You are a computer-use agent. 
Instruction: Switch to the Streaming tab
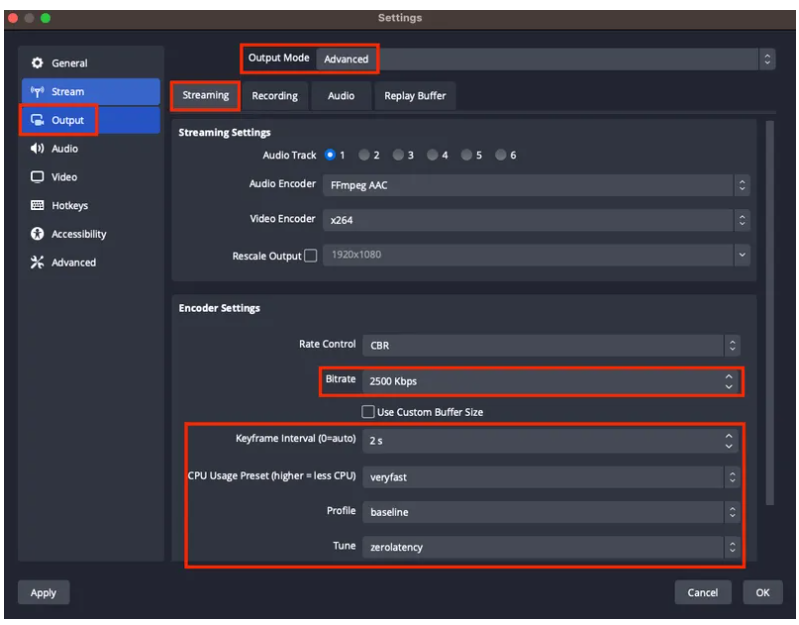(x=205, y=96)
